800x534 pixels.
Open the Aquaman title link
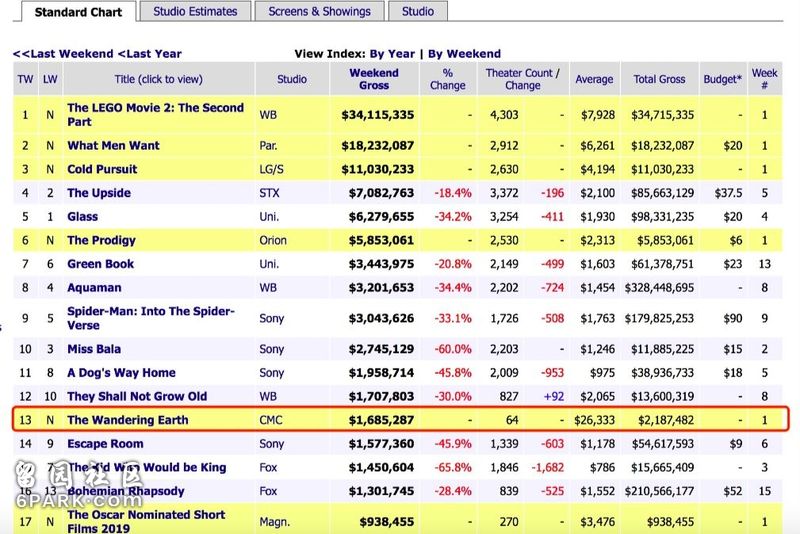[94, 288]
